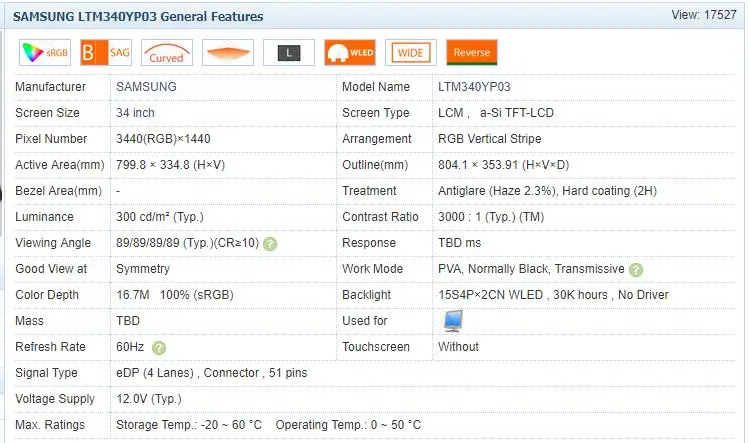
Task: Click the Luminance row label
Action: (44, 217)
